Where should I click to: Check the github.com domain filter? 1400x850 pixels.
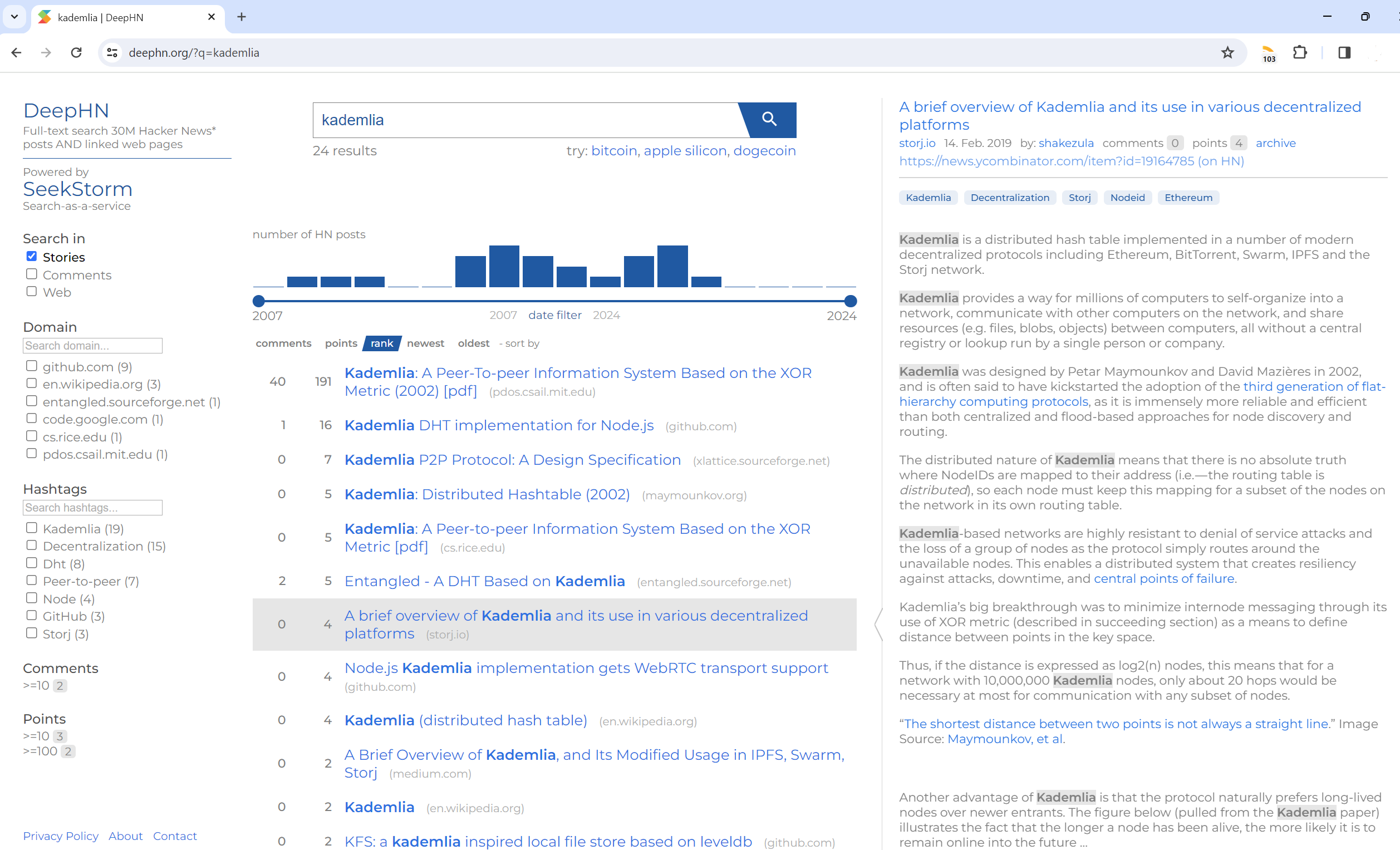pos(32,366)
